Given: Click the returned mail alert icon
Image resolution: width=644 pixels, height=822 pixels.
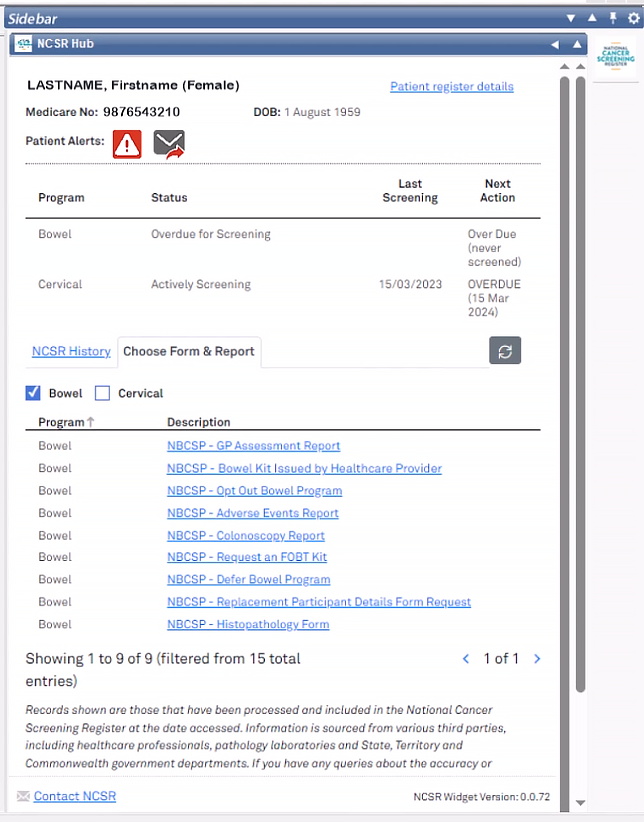Looking at the screenshot, I should point(169,144).
